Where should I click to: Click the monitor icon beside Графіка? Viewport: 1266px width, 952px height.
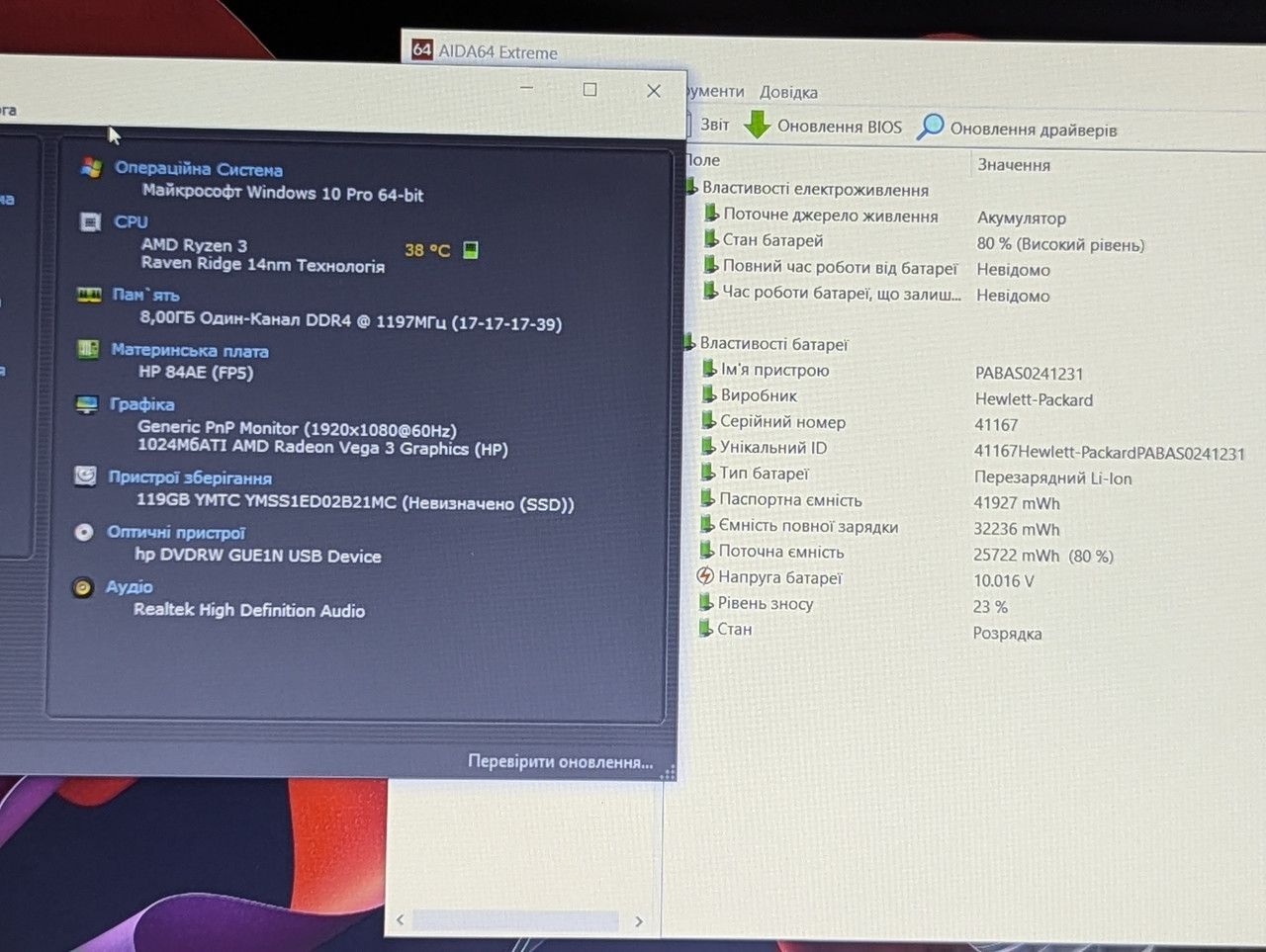(87, 403)
